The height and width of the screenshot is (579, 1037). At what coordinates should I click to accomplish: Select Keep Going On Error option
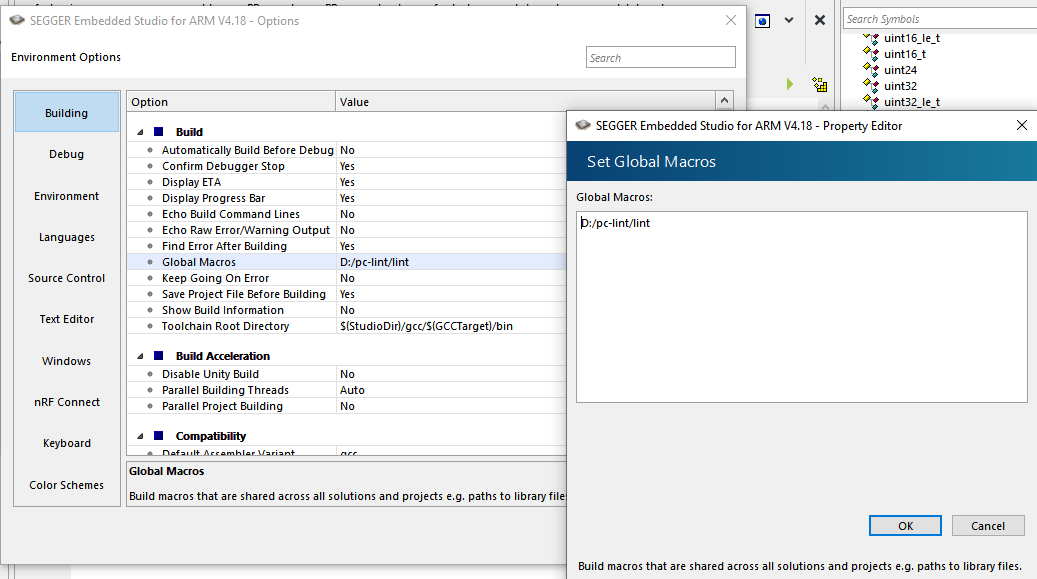[215, 278]
